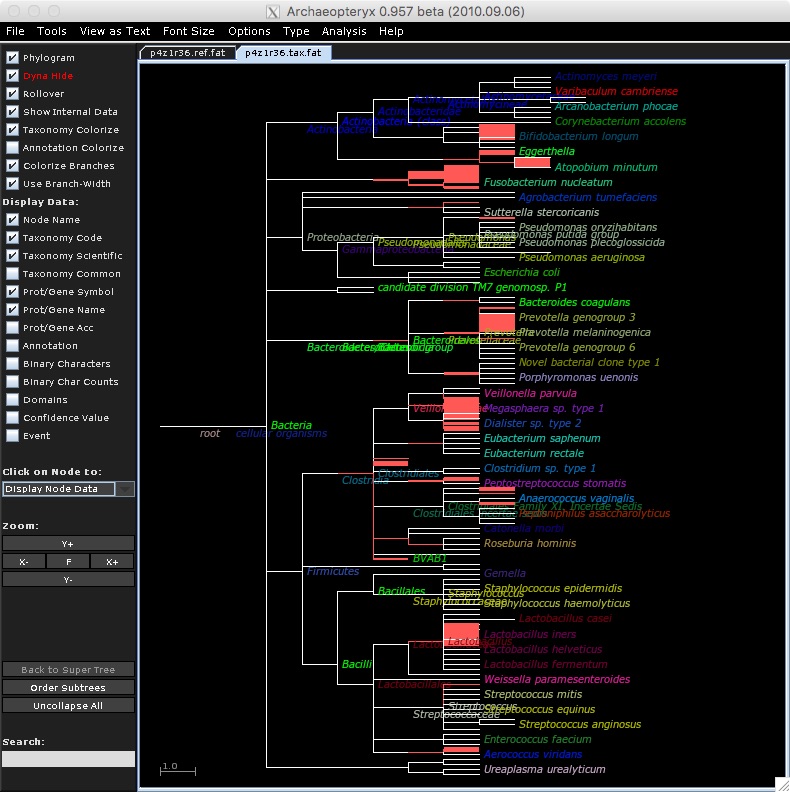Click the Escherichia coli leaf label
This screenshot has width=790, height=792.
(x=521, y=272)
